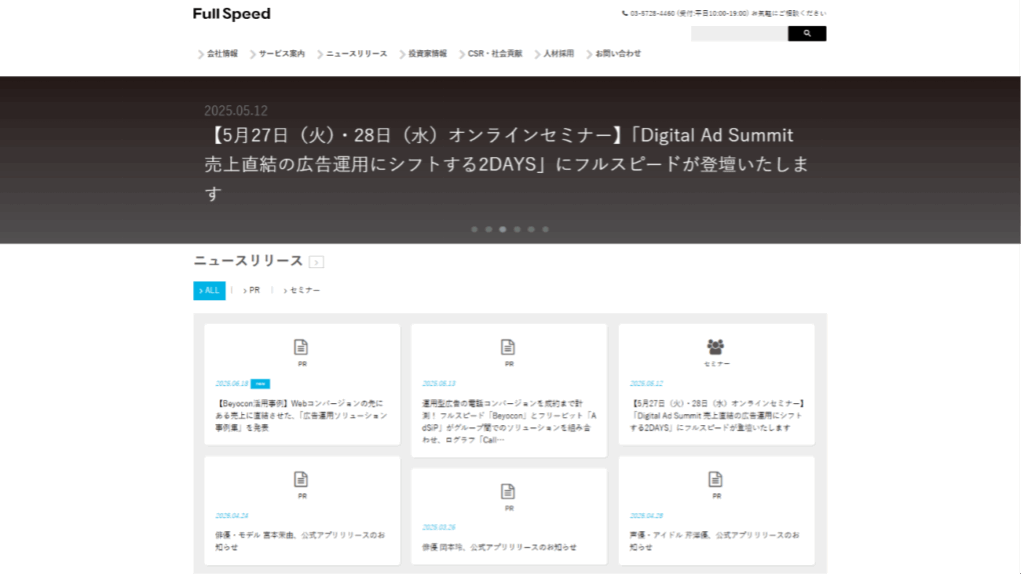Click the 2025.04.28 date text
Viewport: 1024px width, 576px height.
pyautogui.click(x=647, y=516)
